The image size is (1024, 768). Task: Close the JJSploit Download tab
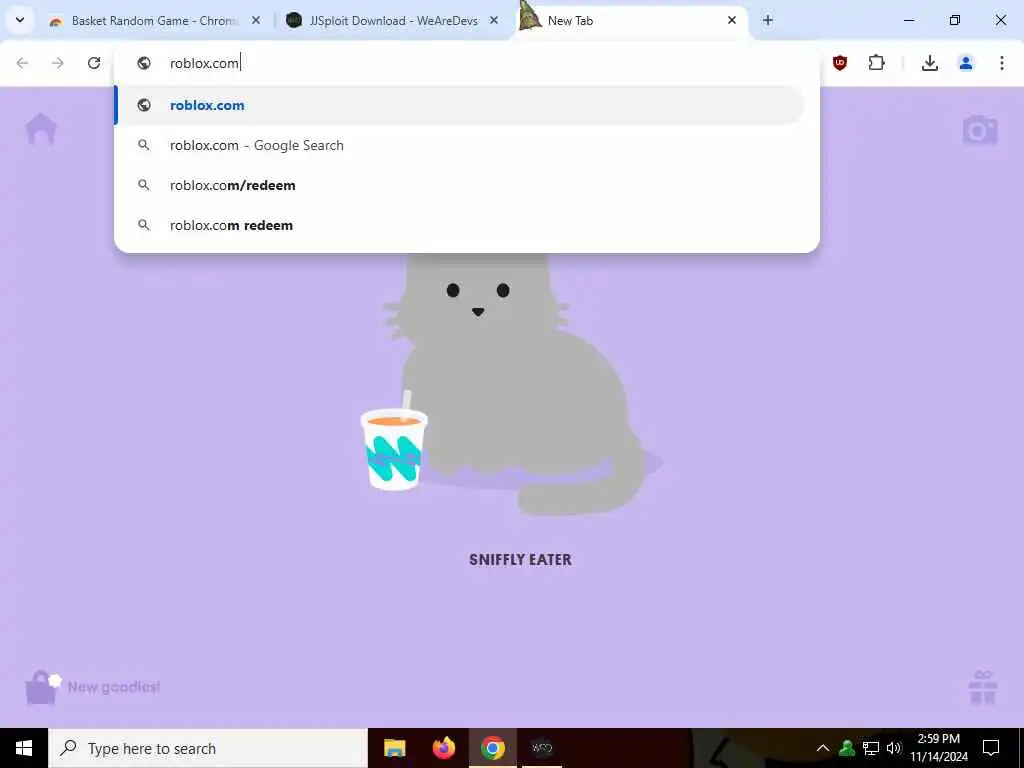tap(494, 20)
